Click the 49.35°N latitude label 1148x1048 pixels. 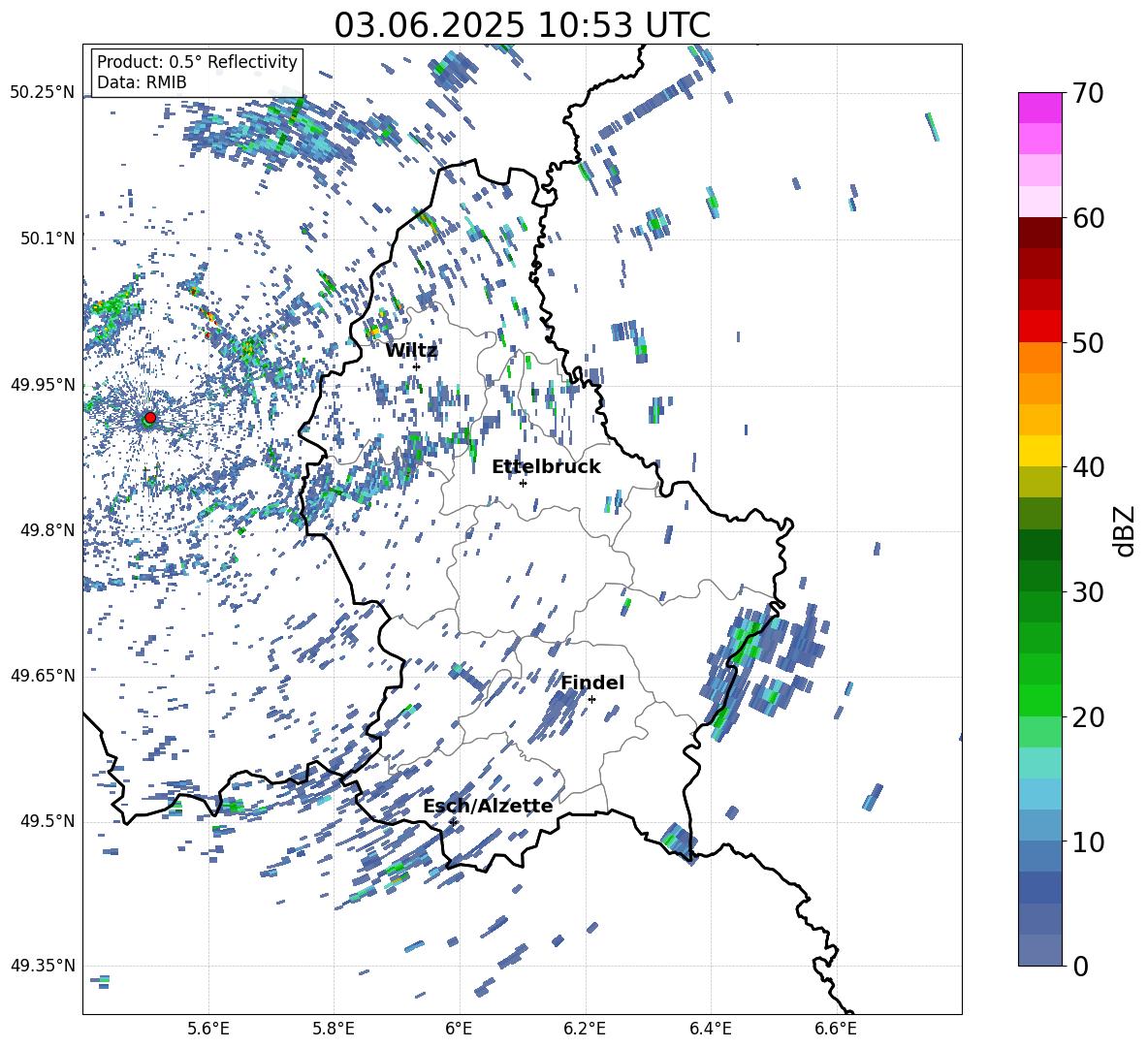coord(43,966)
